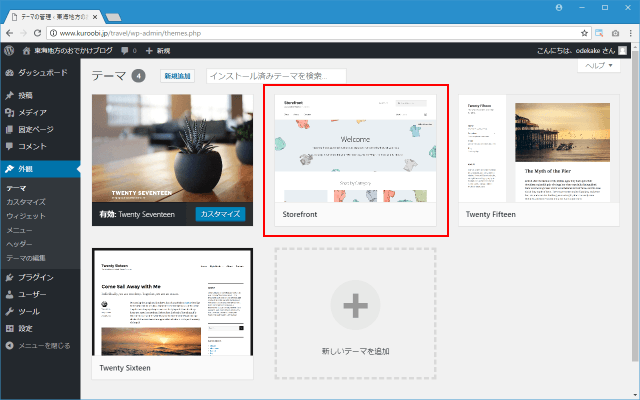The image size is (640, 400).
Task: Click the 新しいテーマを追加 plus tile
Action: coord(356,313)
